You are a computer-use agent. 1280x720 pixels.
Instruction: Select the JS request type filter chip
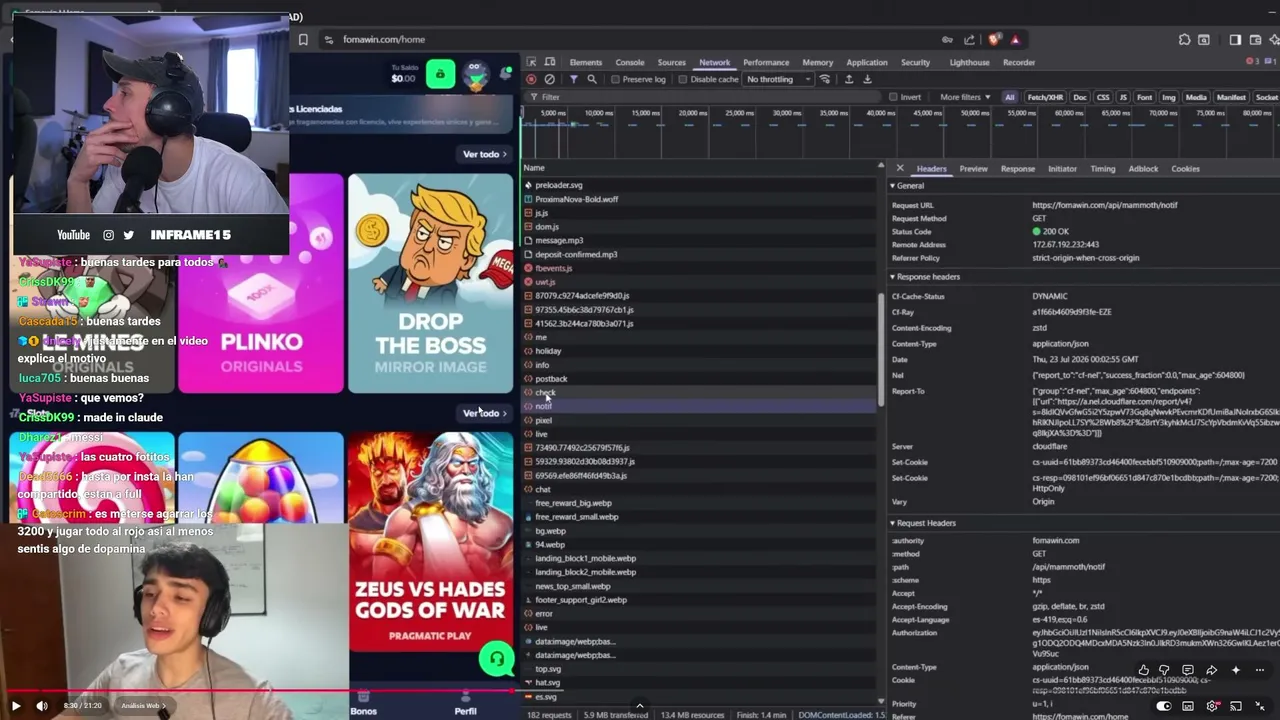(1123, 97)
